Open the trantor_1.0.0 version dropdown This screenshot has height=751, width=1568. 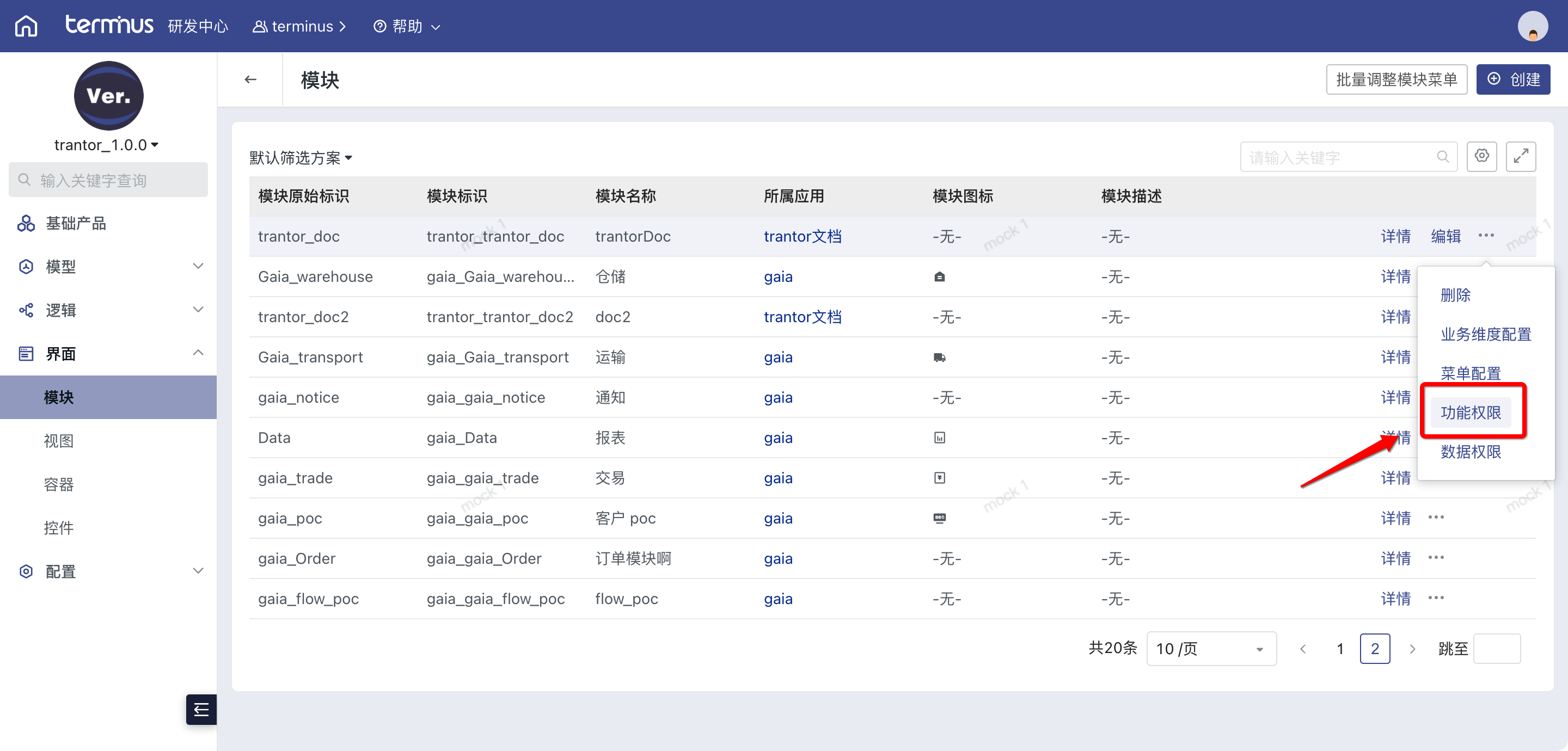(107, 145)
